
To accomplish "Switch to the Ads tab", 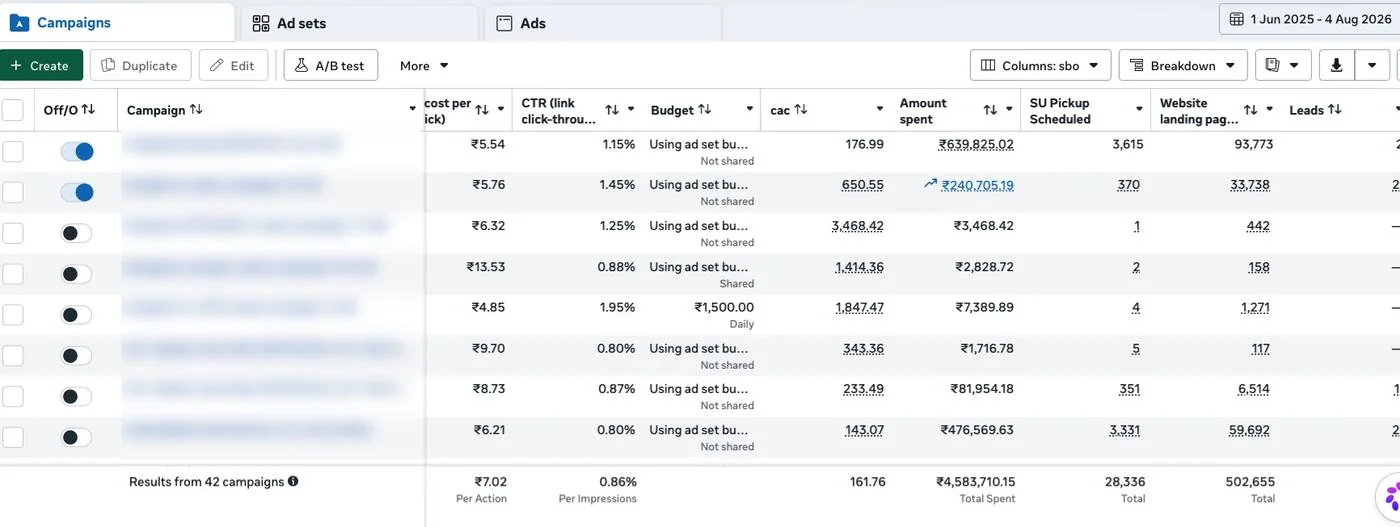I will click(603, 23).
